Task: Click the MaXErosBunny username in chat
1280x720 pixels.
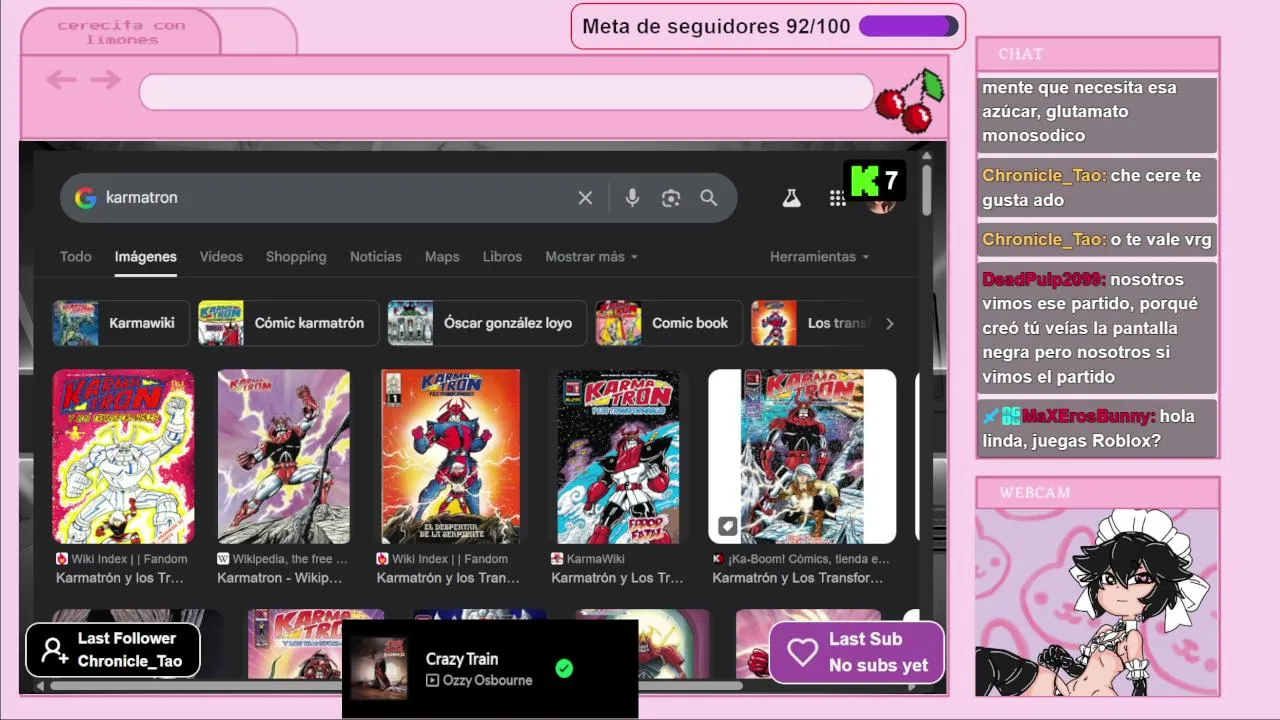Action: pos(1088,416)
